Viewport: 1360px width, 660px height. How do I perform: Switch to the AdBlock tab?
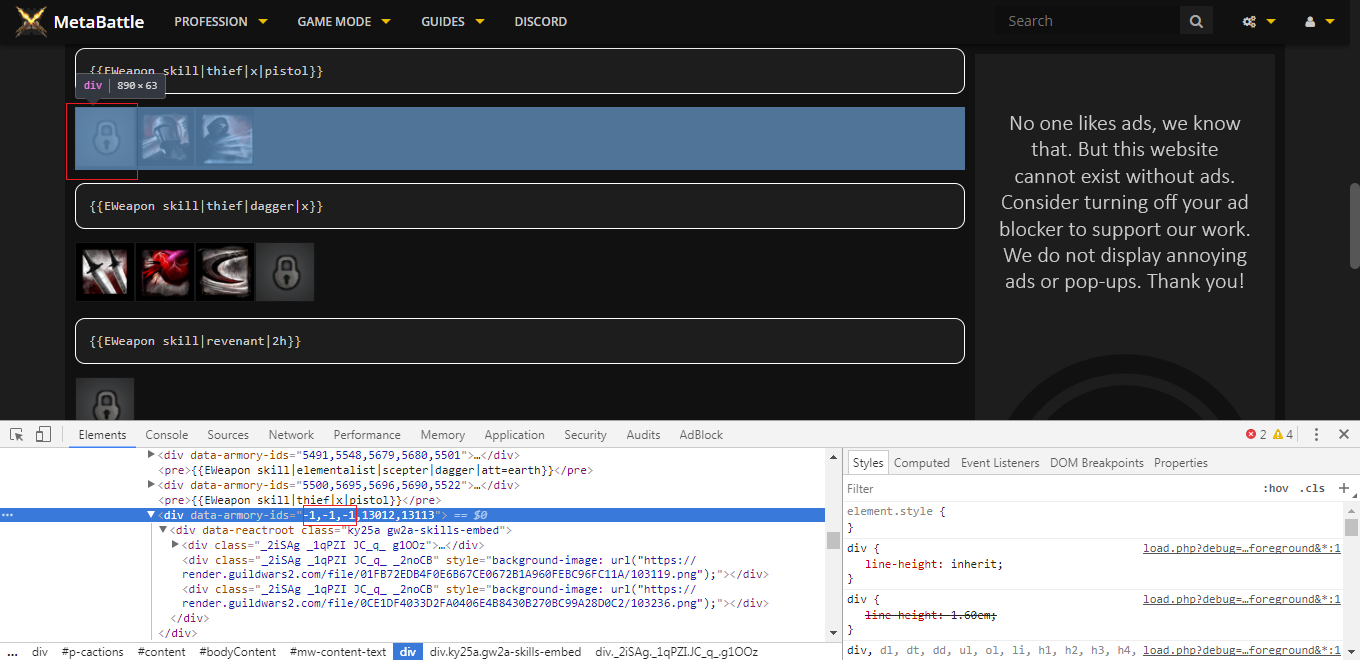tap(701, 434)
